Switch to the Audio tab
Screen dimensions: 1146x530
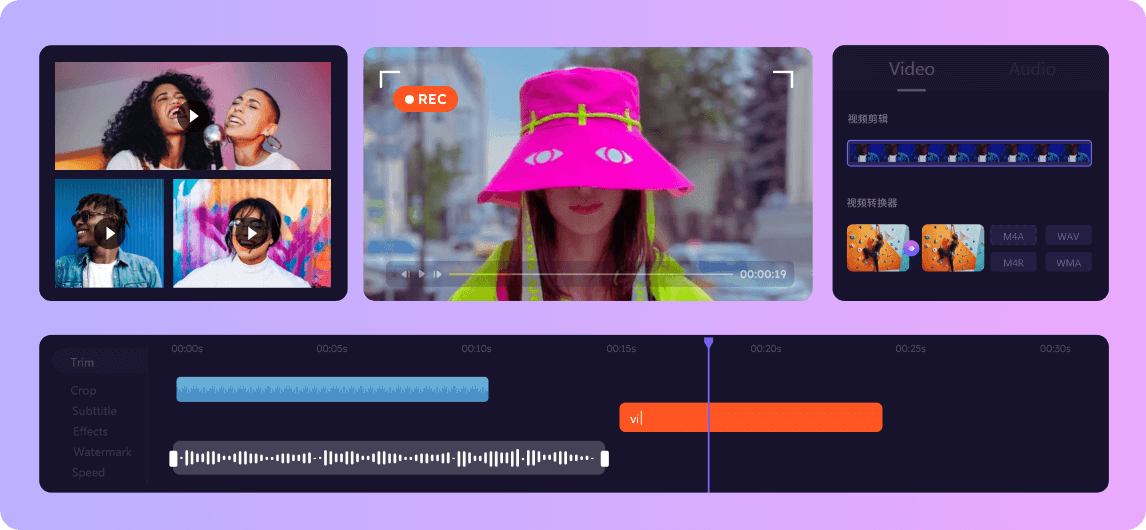click(x=1031, y=69)
